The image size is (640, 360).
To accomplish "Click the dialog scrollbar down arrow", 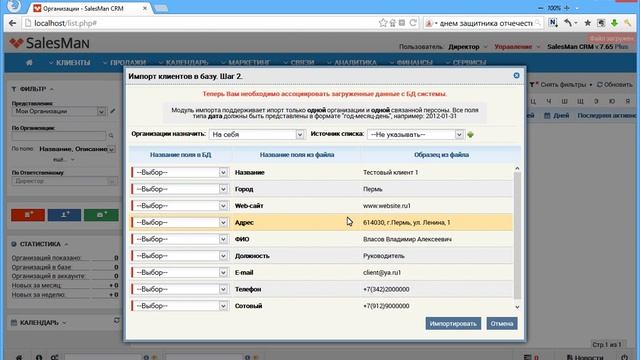I will point(517,307).
